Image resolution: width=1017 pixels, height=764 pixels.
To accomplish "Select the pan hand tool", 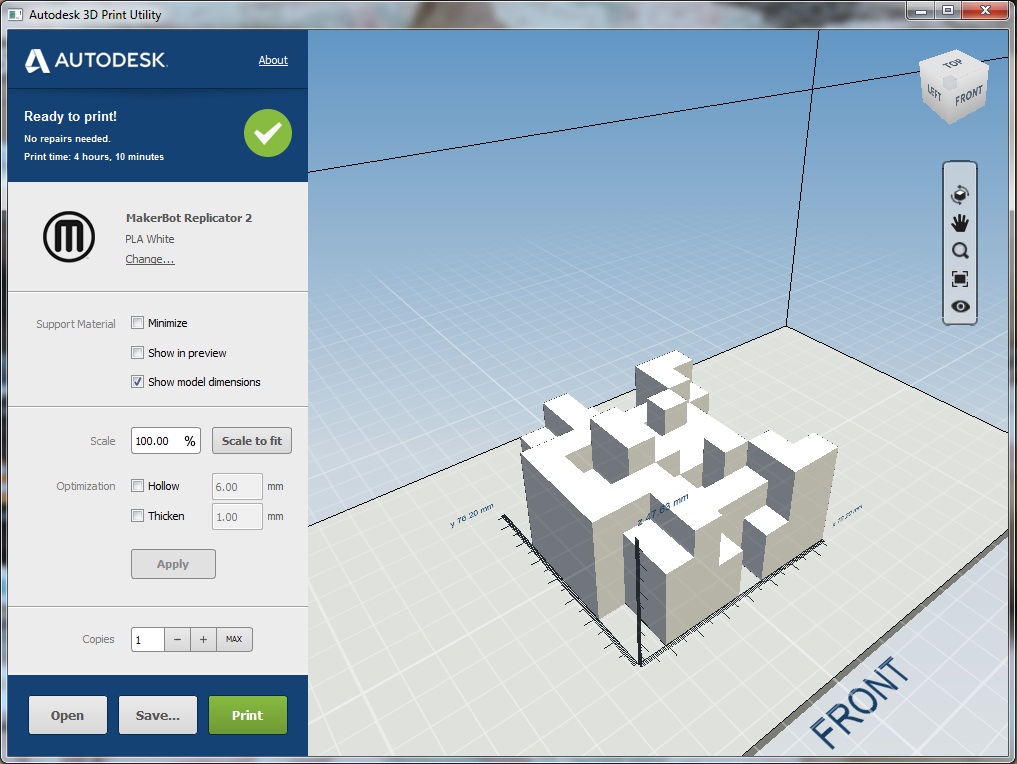I will [x=960, y=223].
